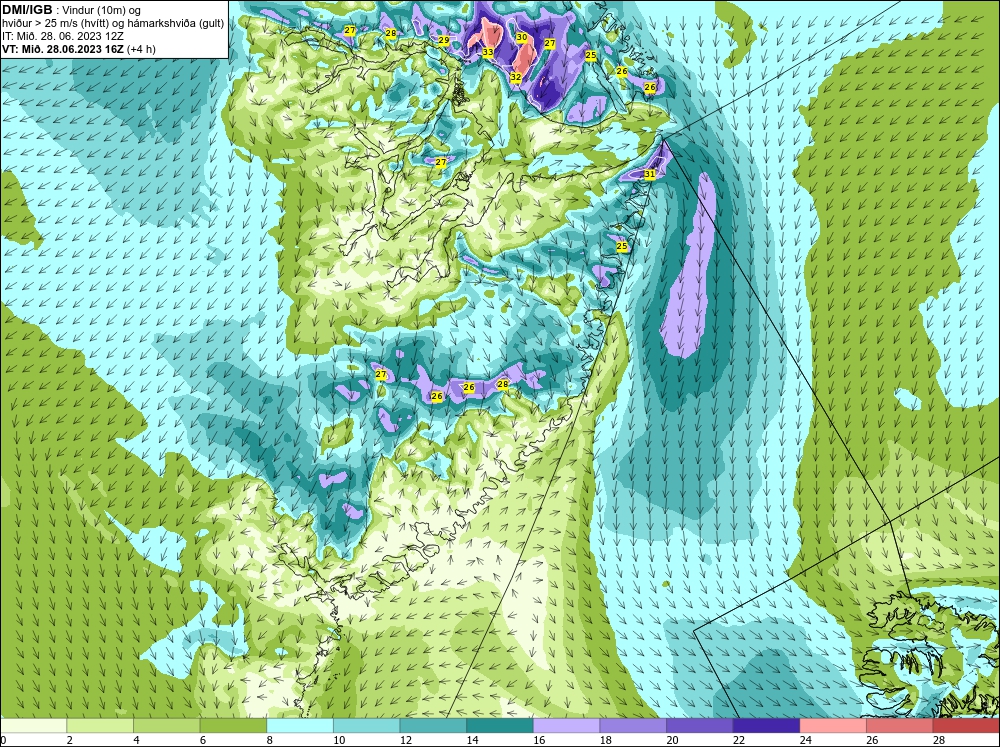Select the 2–4 m/s legend color swatch
Image resolution: width=1000 pixels, height=747 pixels.
click(100, 726)
